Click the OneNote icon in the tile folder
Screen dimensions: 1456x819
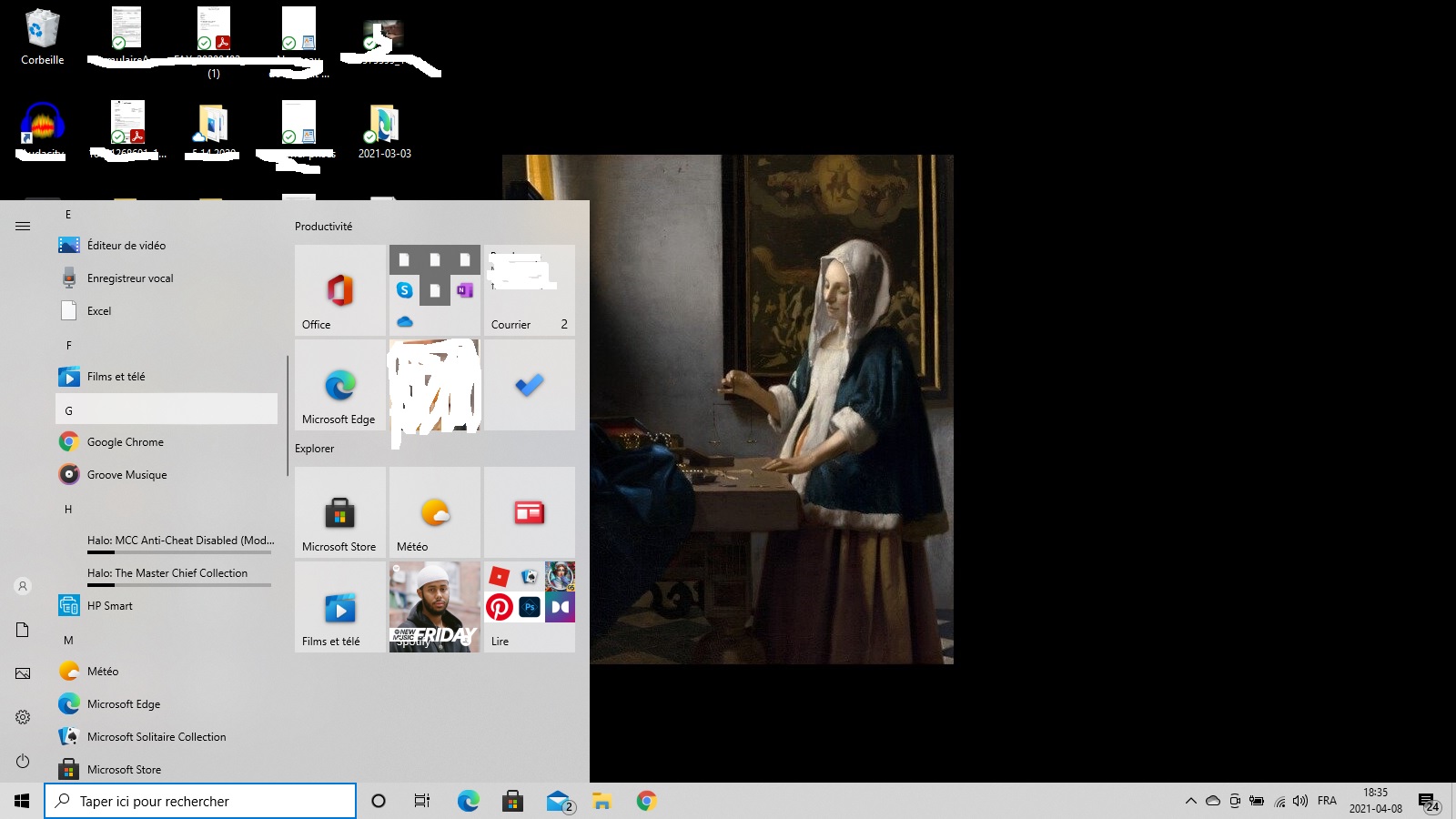(465, 290)
